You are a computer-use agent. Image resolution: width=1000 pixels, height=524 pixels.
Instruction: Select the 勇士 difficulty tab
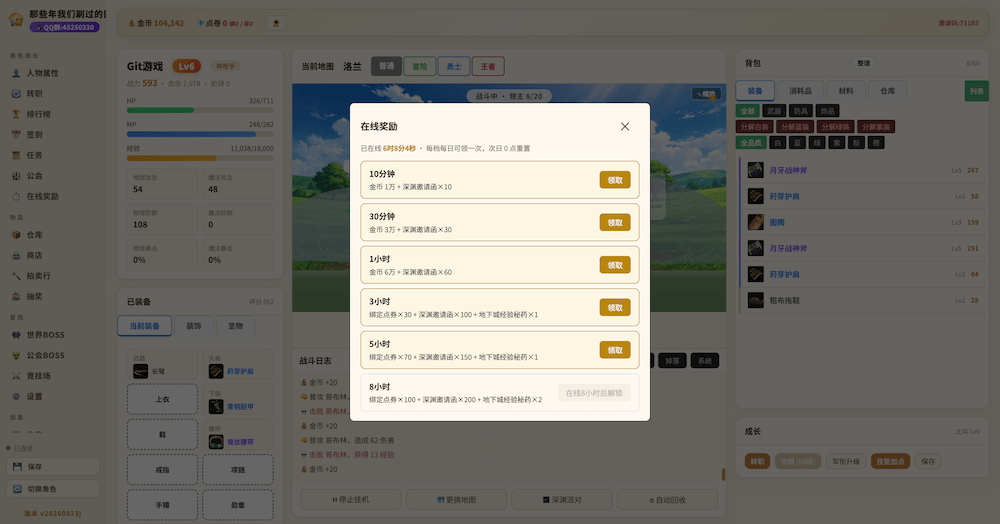tap(454, 66)
